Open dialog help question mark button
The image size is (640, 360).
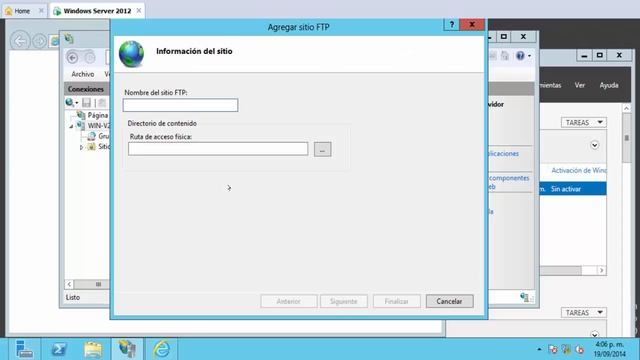(451, 25)
